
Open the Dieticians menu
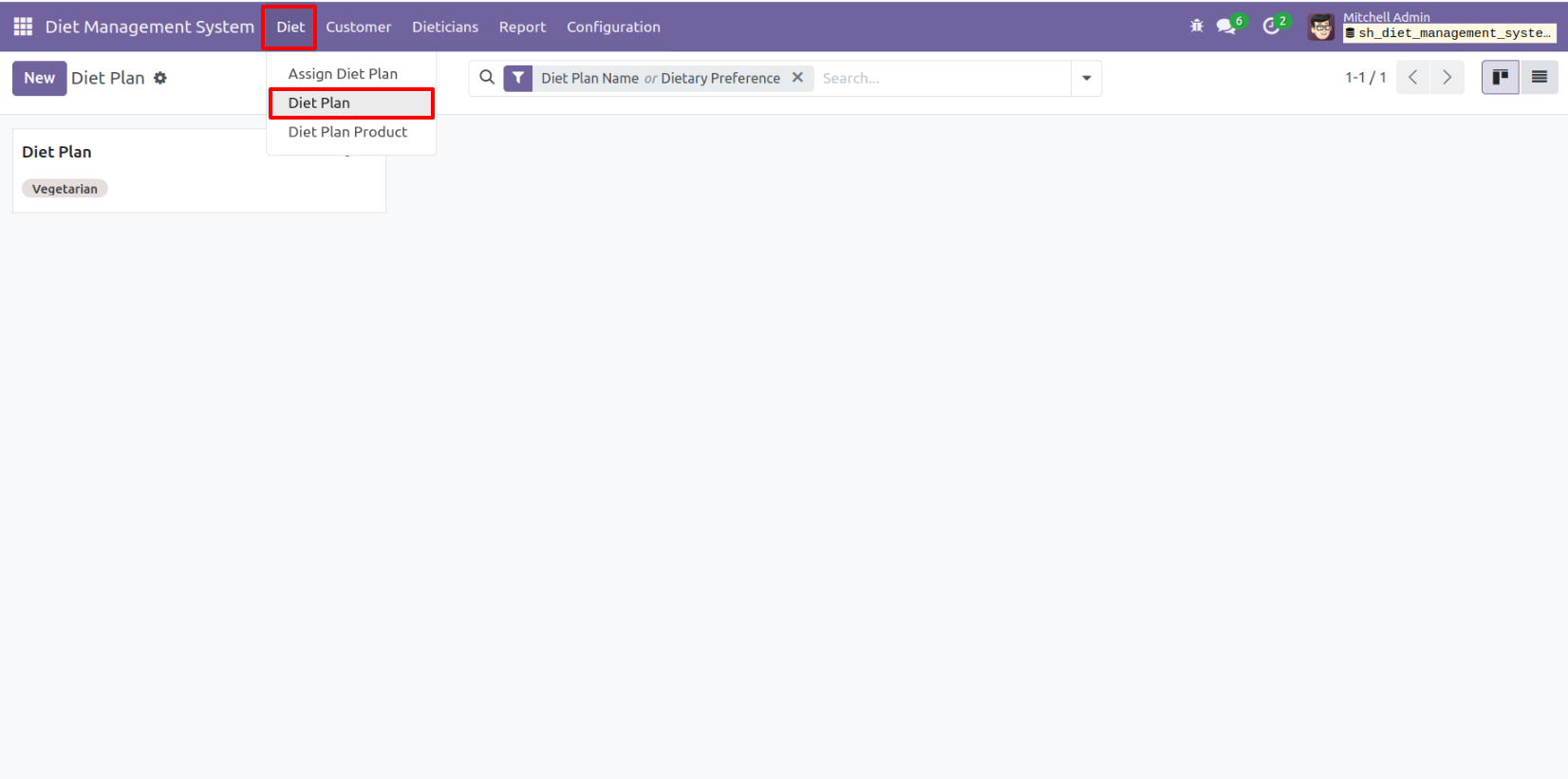[x=445, y=27]
